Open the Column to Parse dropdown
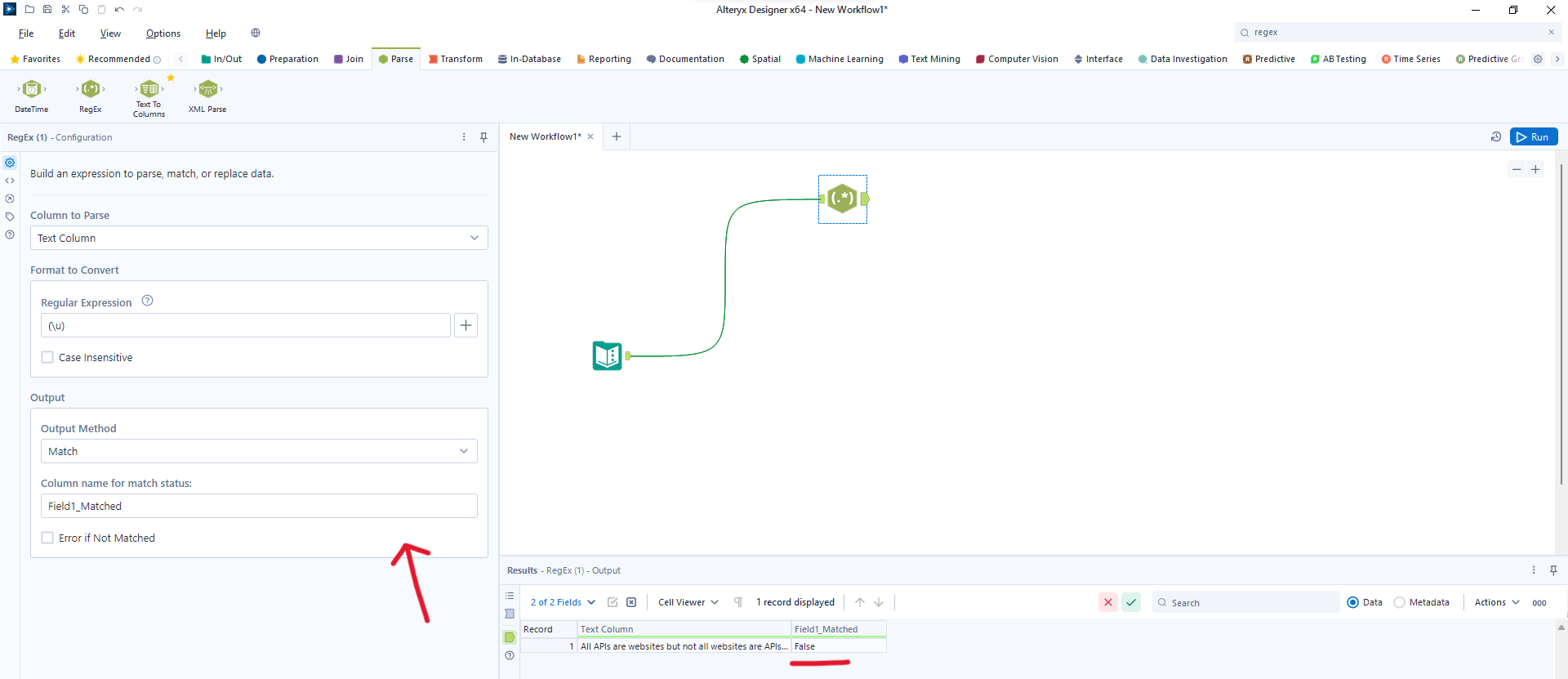This screenshot has height=679, width=1568. point(259,238)
